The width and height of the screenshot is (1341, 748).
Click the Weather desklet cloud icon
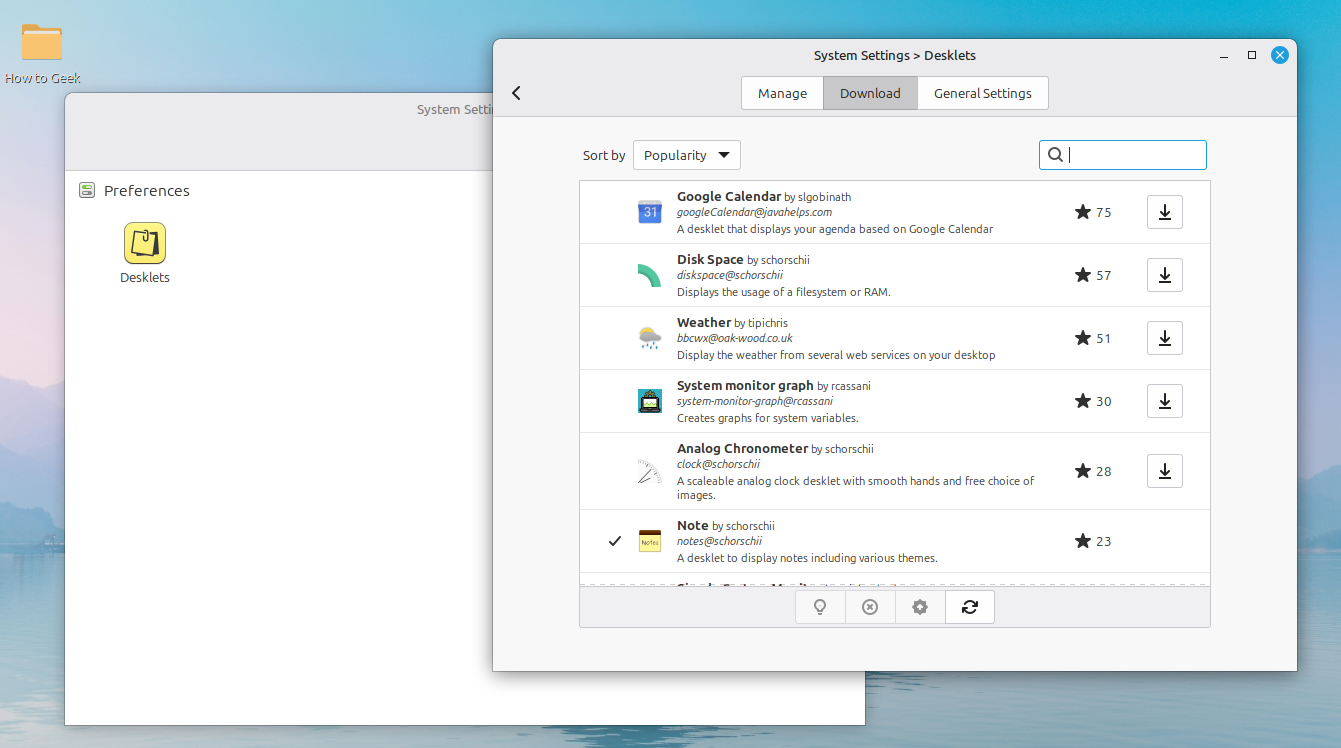pyautogui.click(x=650, y=338)
